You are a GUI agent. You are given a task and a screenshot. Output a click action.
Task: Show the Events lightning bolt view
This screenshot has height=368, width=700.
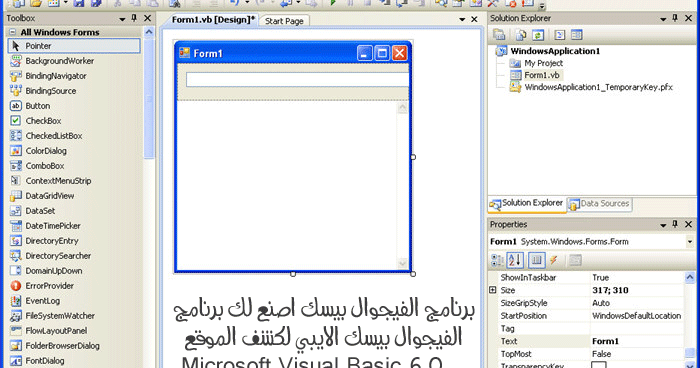[x=554, y=260]
